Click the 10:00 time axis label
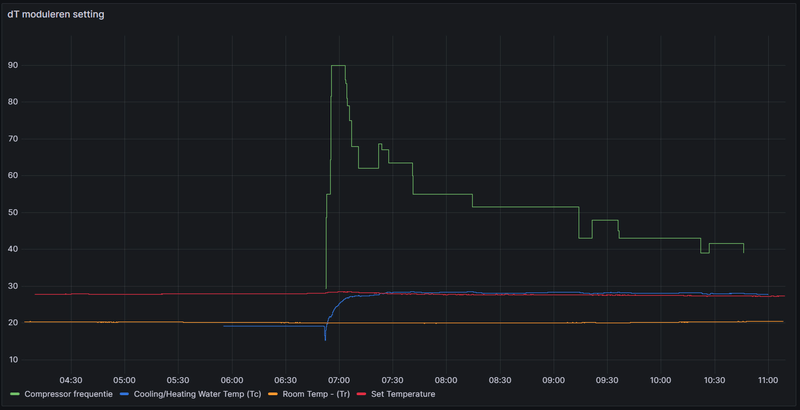This screenshot has width=800, height=410. 660,380
